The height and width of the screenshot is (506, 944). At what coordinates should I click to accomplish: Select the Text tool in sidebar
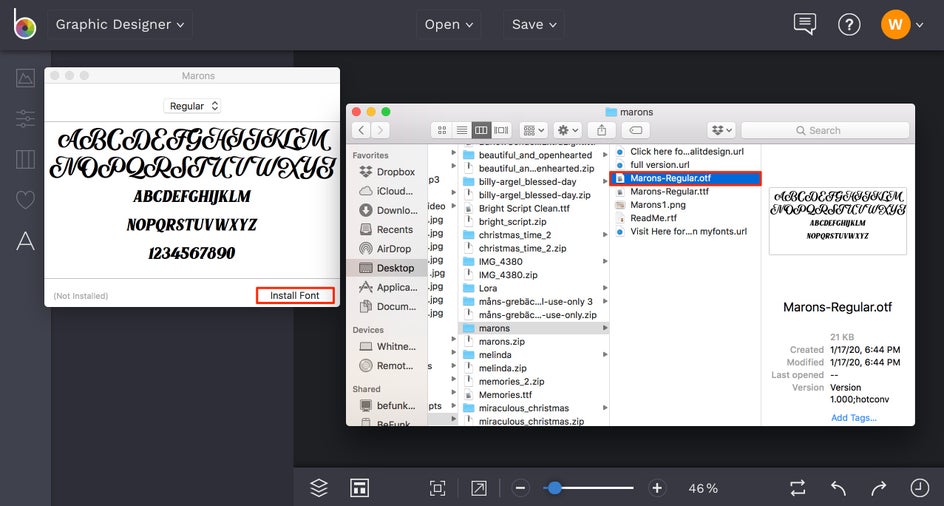[25, 241]
